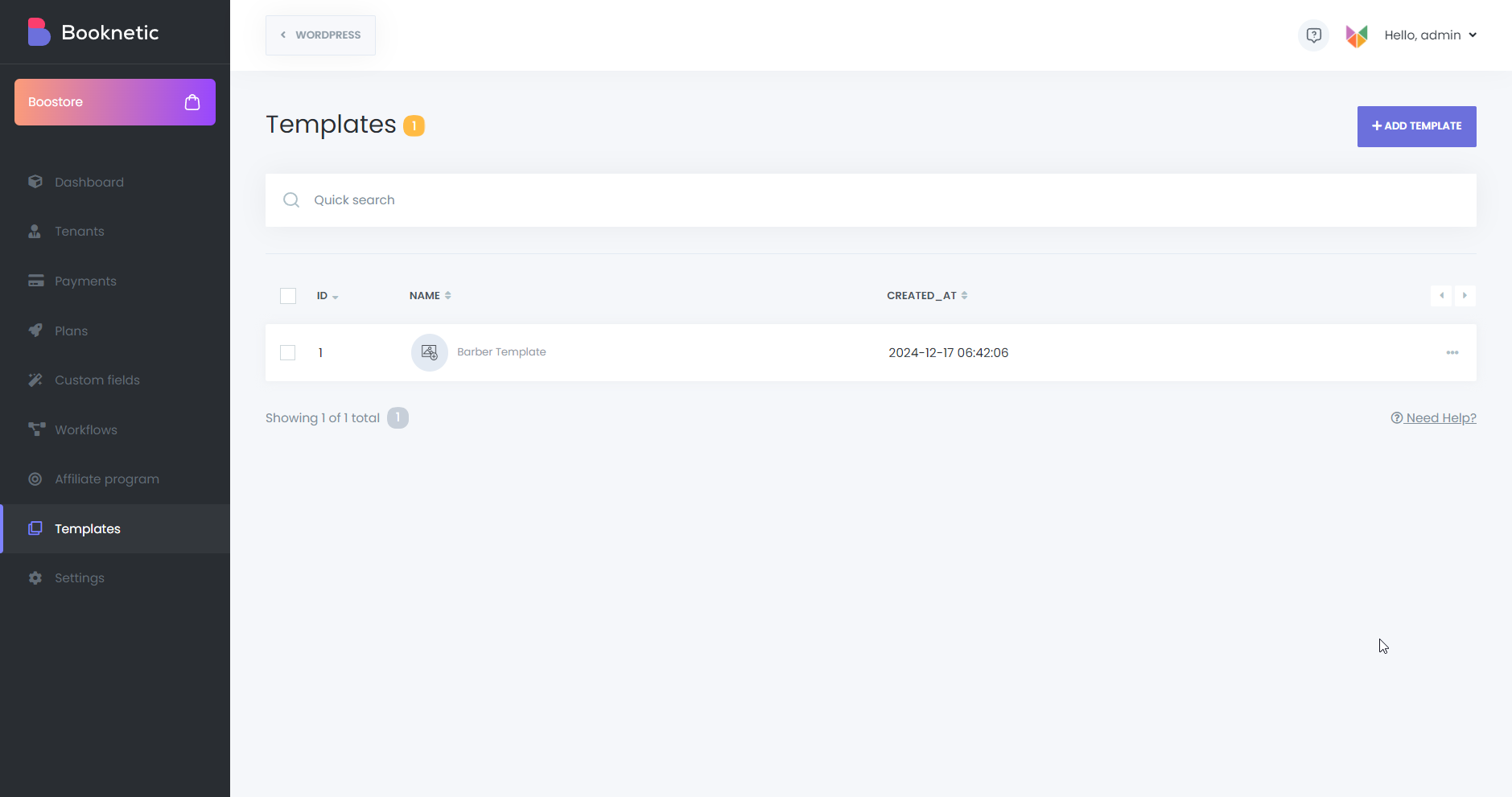This screenshot has width=1512, height=797.
Task: Click the Tenants person icon
Action: [35, 232]
